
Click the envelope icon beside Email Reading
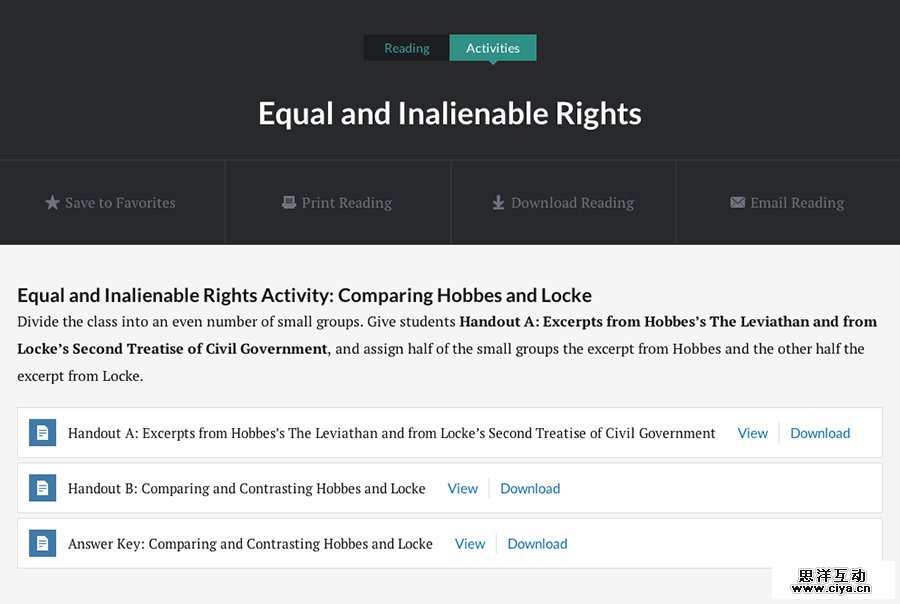tap(738, 202)
